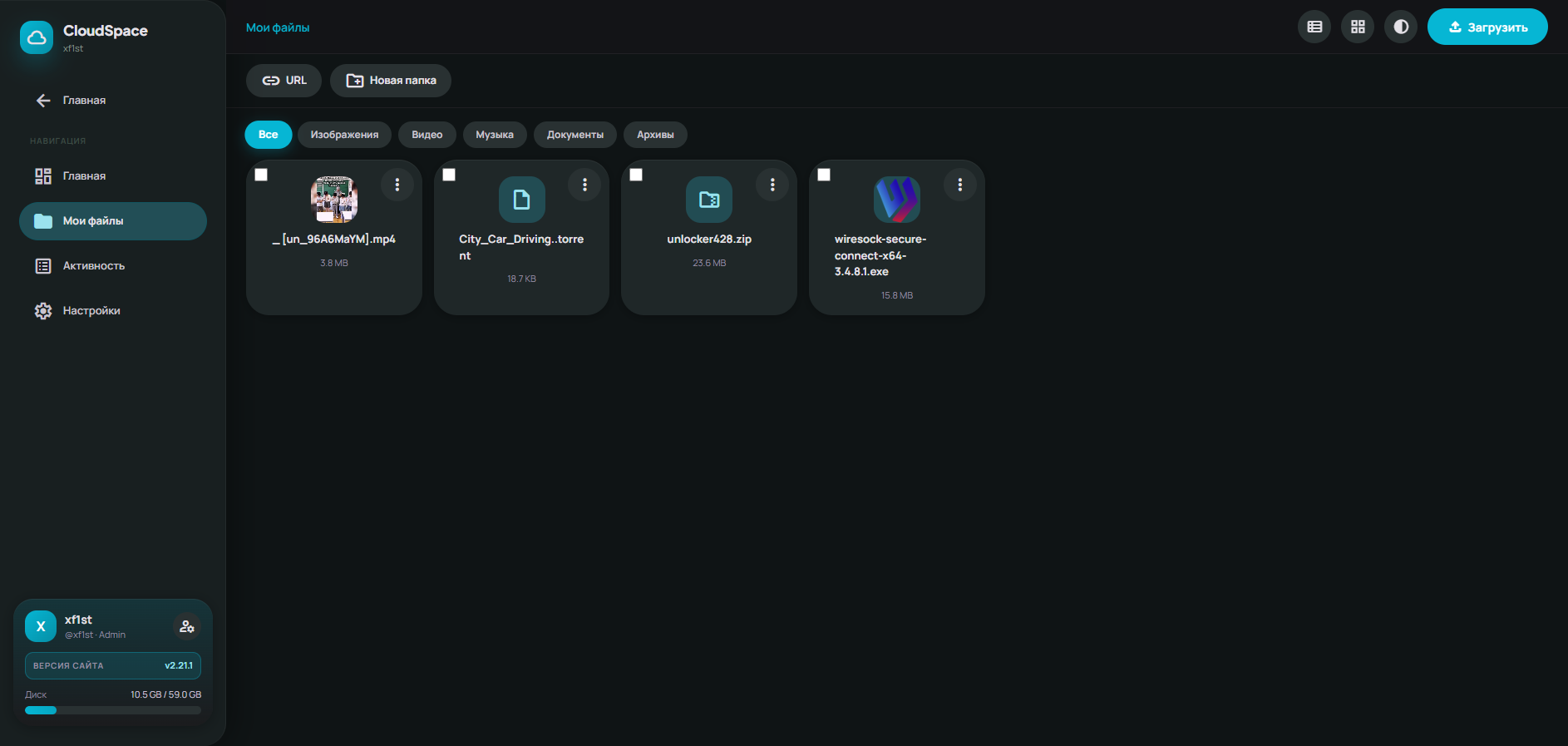Click the ВЕРСИЯ САЙТА v2.21.1 badge
This screenshot has width=1568, height=746.
tap(113, 665)
